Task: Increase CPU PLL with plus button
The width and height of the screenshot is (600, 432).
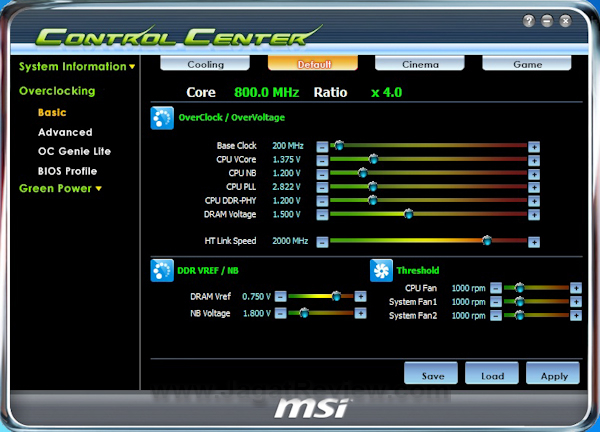Action: click(x=534, y=187)
